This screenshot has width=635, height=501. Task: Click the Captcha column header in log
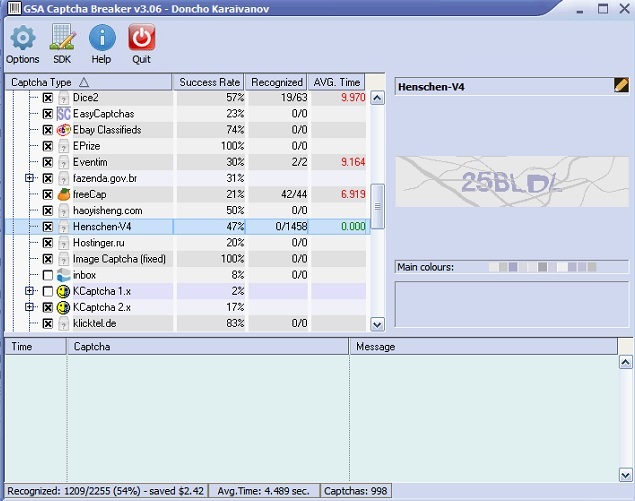[208, 347]
